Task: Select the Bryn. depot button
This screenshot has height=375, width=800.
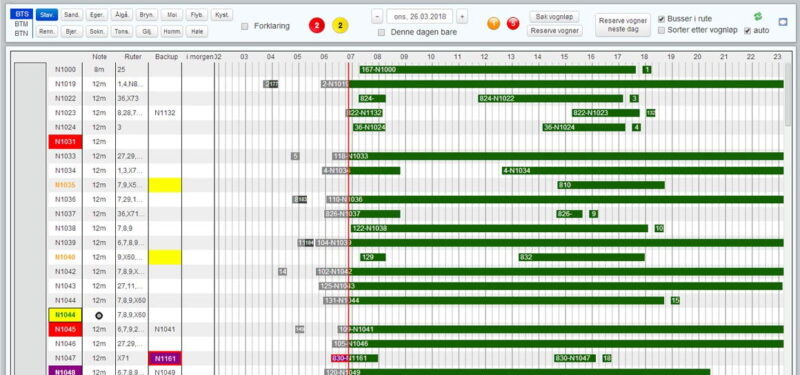Action: [147, 15]
